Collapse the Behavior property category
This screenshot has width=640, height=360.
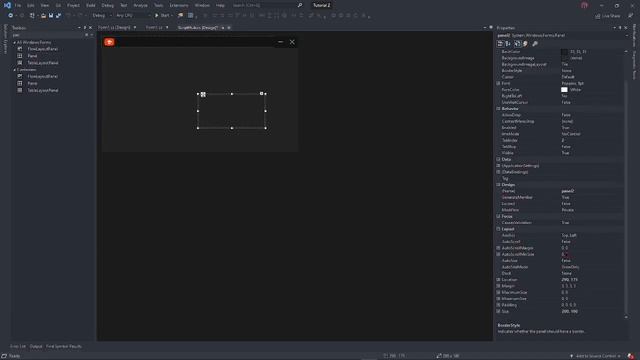click(x=498, y=109)
